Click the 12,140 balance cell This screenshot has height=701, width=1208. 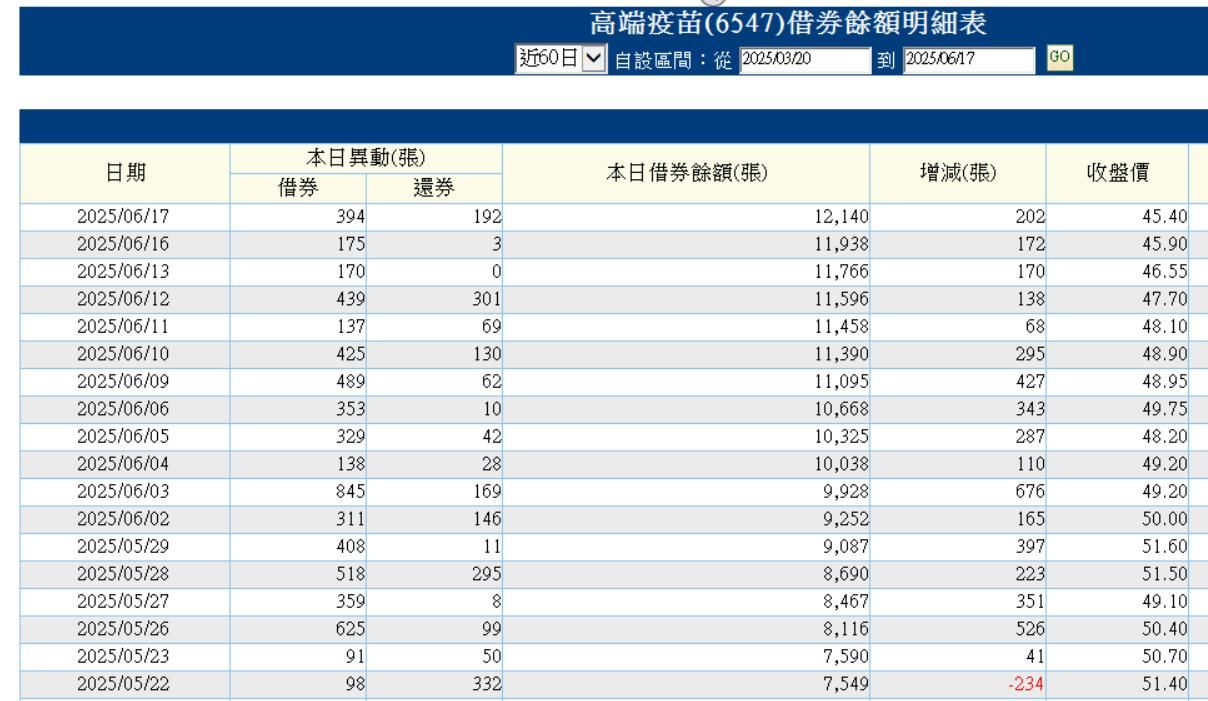[686, 212]
